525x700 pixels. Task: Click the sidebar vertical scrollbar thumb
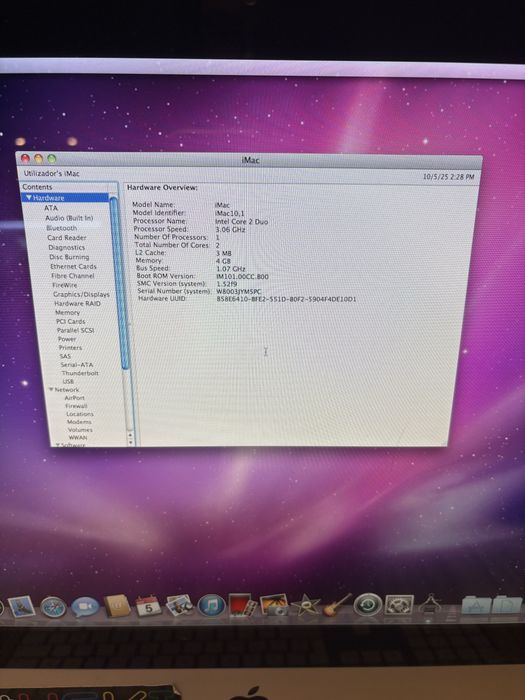point(119,281)
